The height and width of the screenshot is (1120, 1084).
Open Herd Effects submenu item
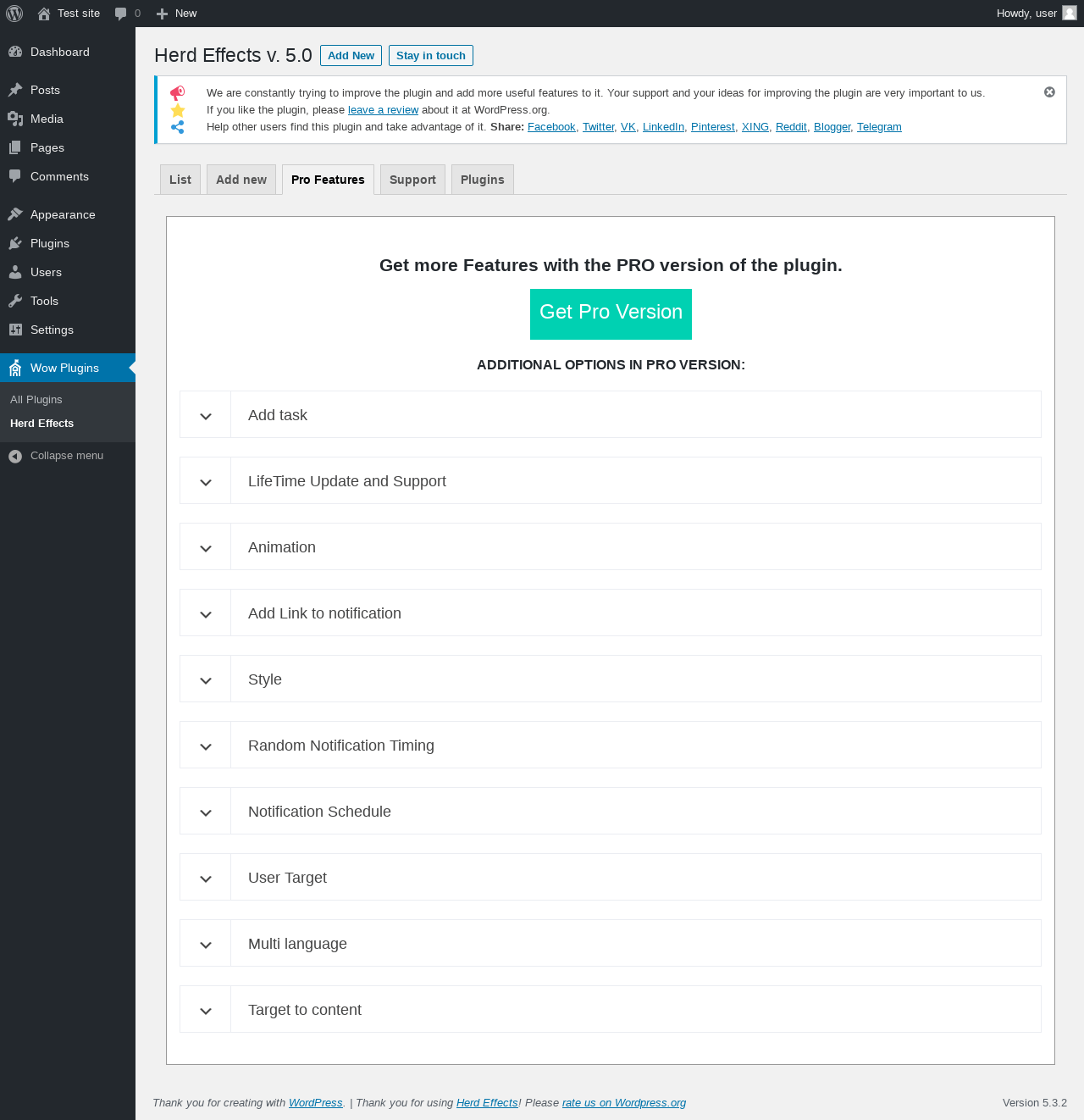(42, 424)
